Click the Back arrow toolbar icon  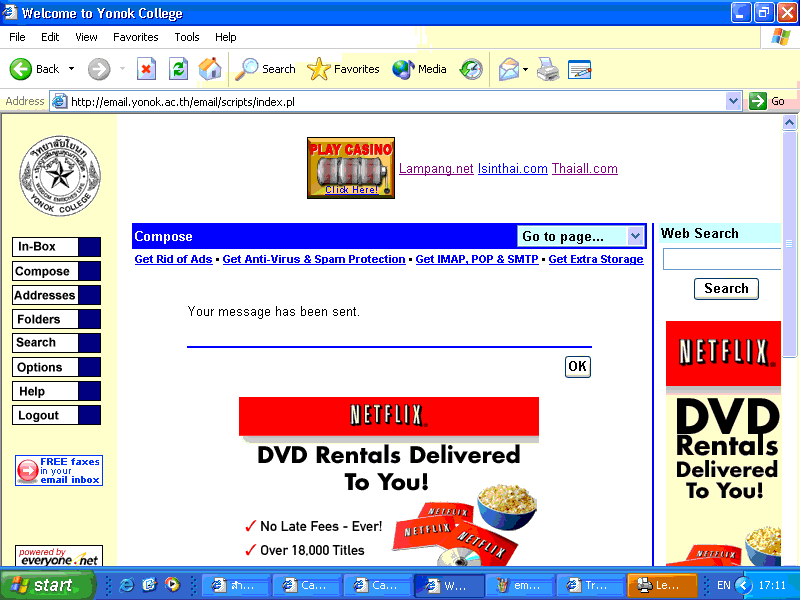coord(22,69)
